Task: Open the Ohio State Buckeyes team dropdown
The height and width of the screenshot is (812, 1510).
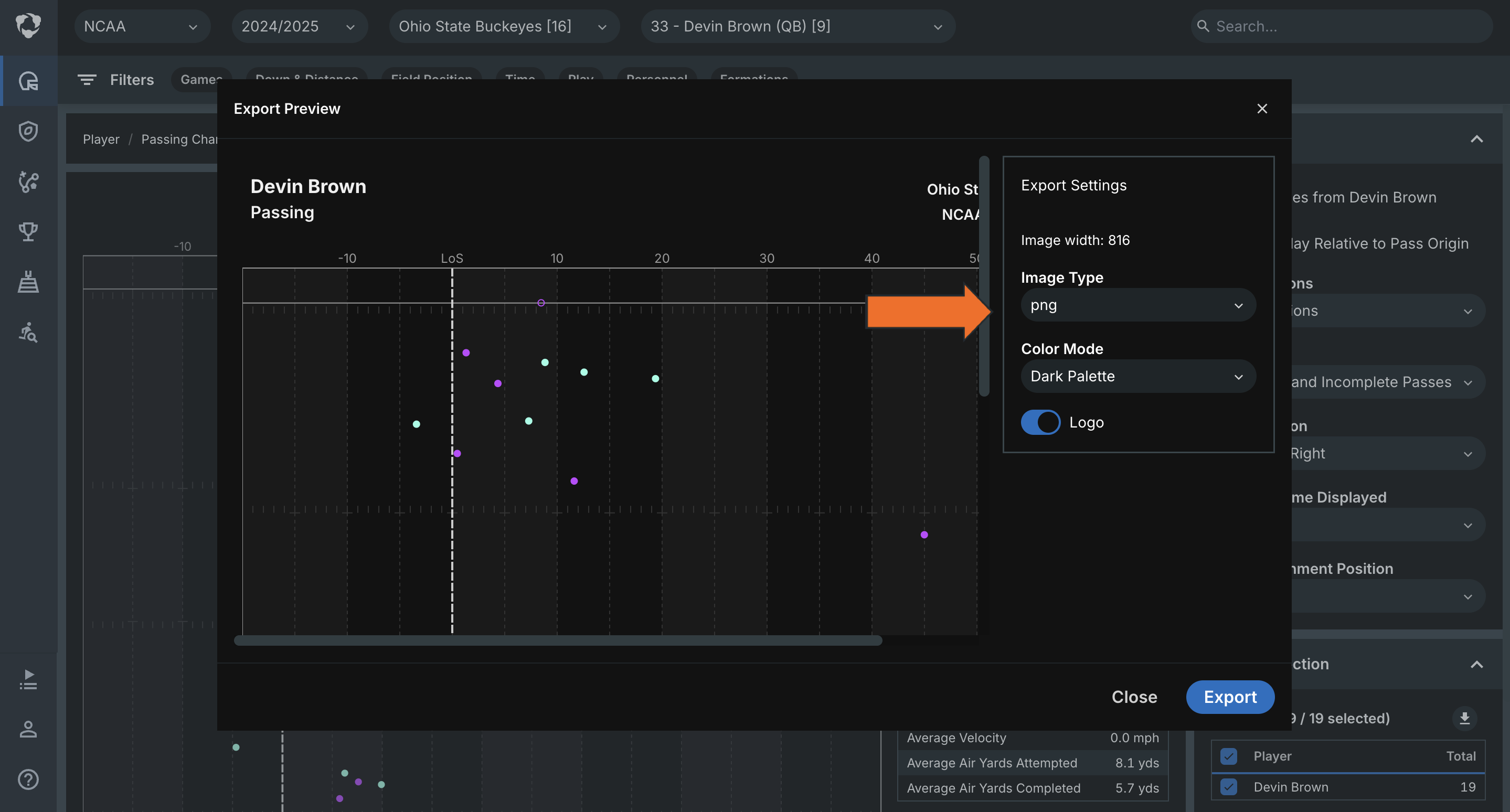Action: (x=504, y=26)
